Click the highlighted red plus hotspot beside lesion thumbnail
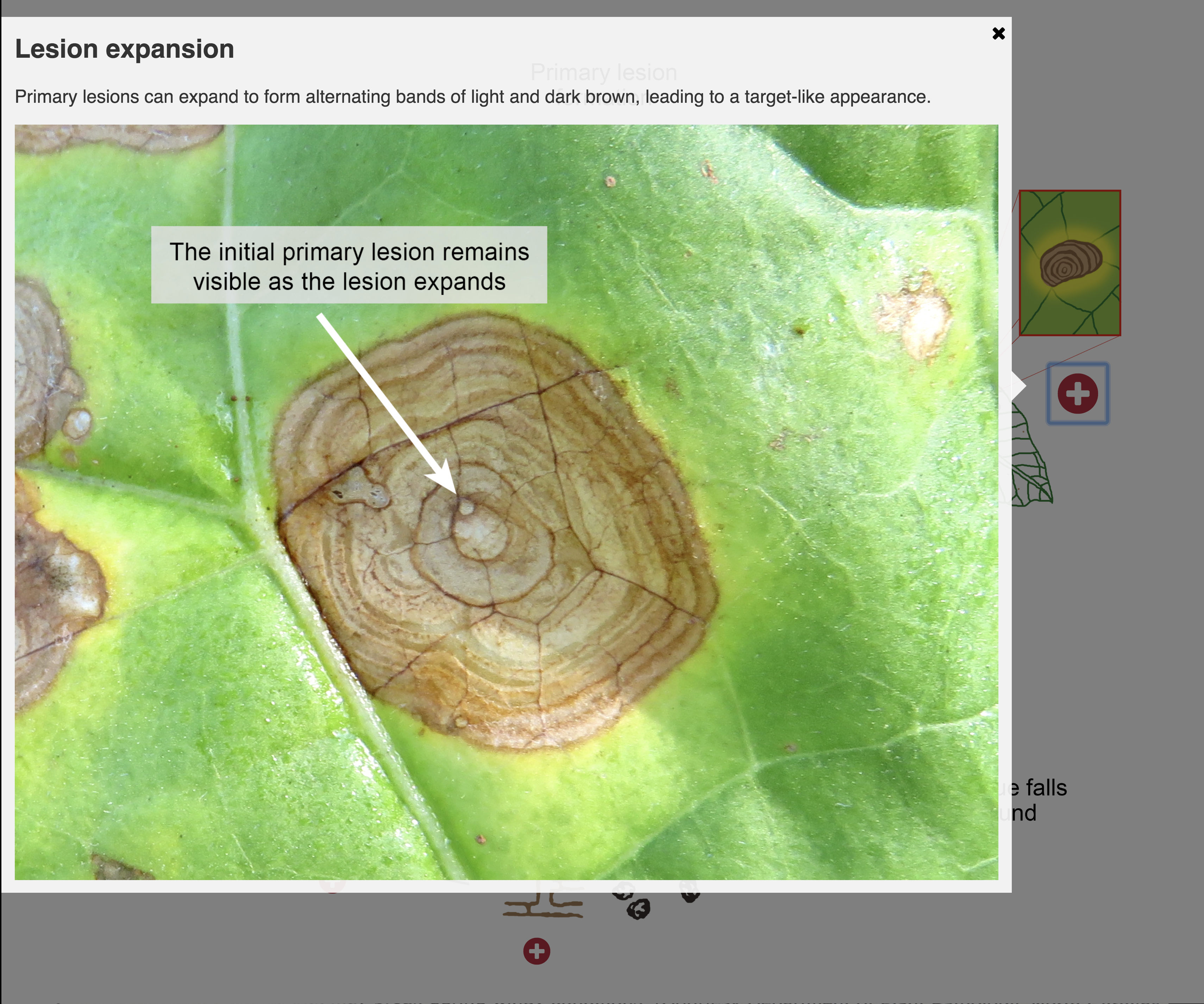Viewport: 1204px width, 1004px height. (1077, 393)
